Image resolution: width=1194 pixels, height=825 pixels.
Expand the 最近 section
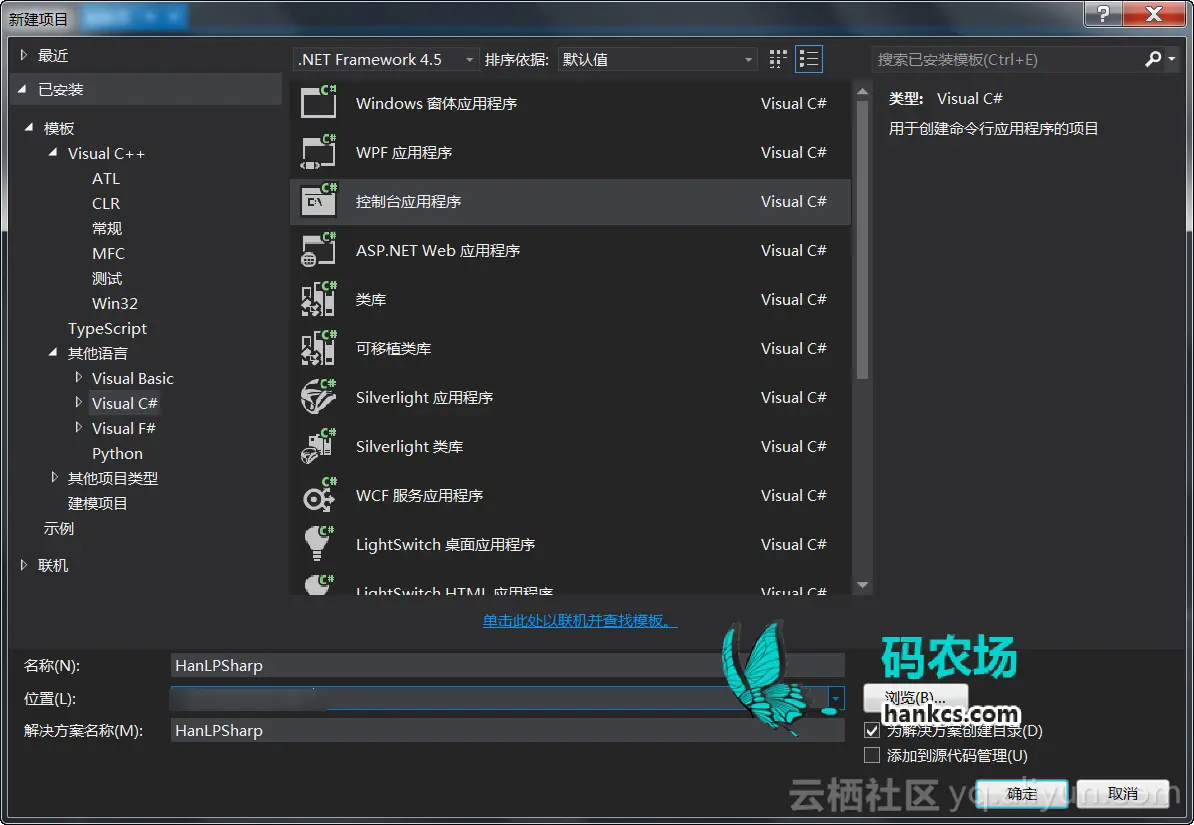(x=24, y=55)
